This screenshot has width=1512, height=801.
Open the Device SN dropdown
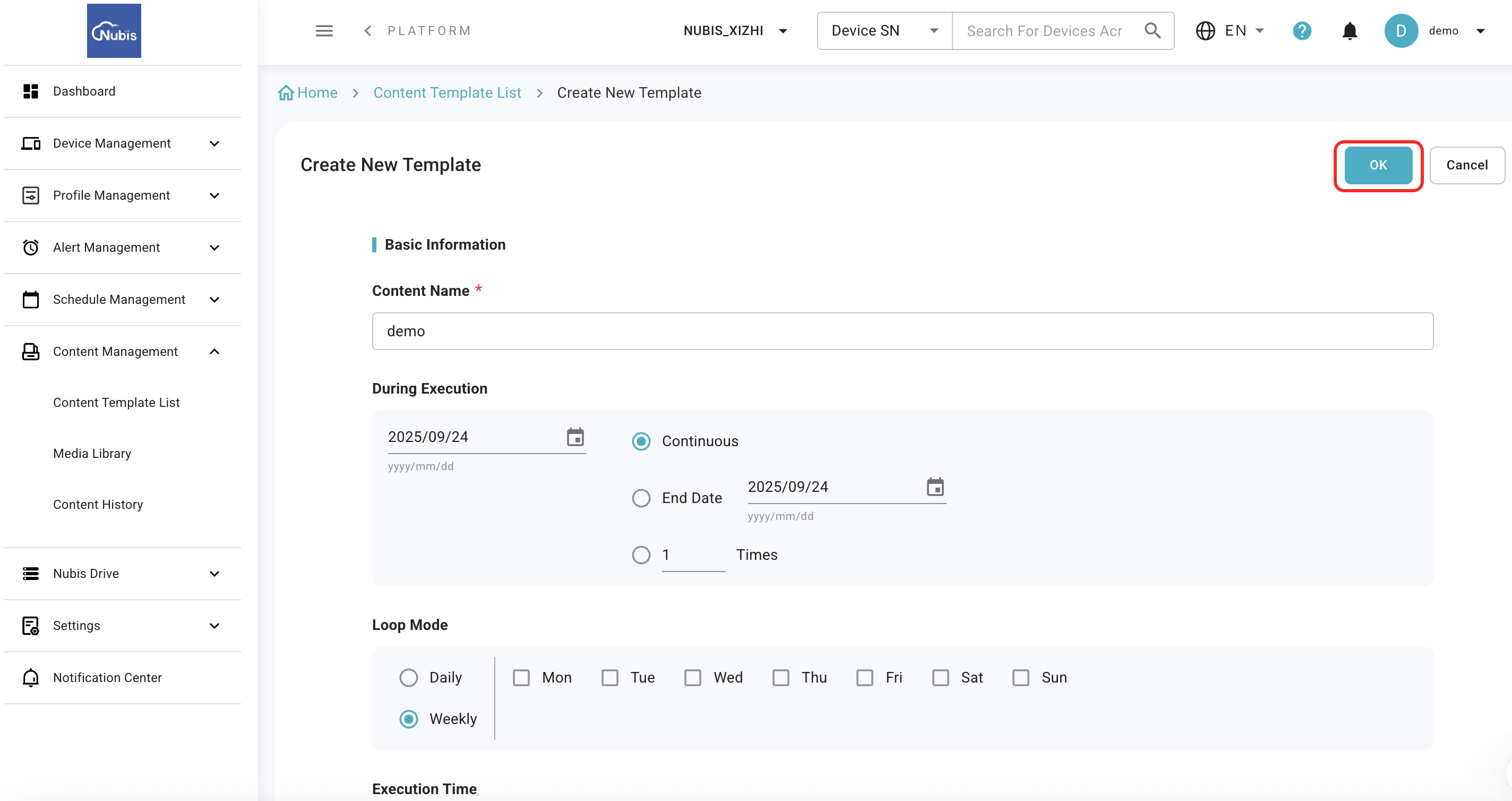(x=884, y=30)
